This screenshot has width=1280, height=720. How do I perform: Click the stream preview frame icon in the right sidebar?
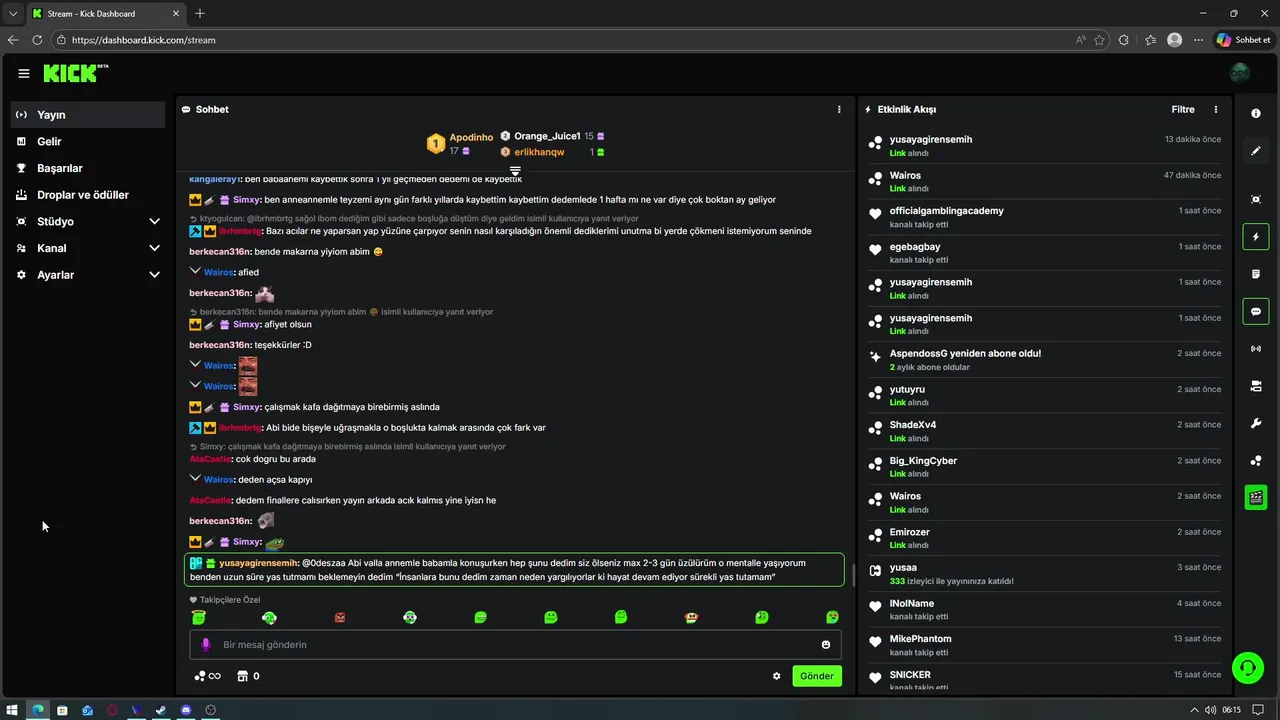[x=1256, y=199]
